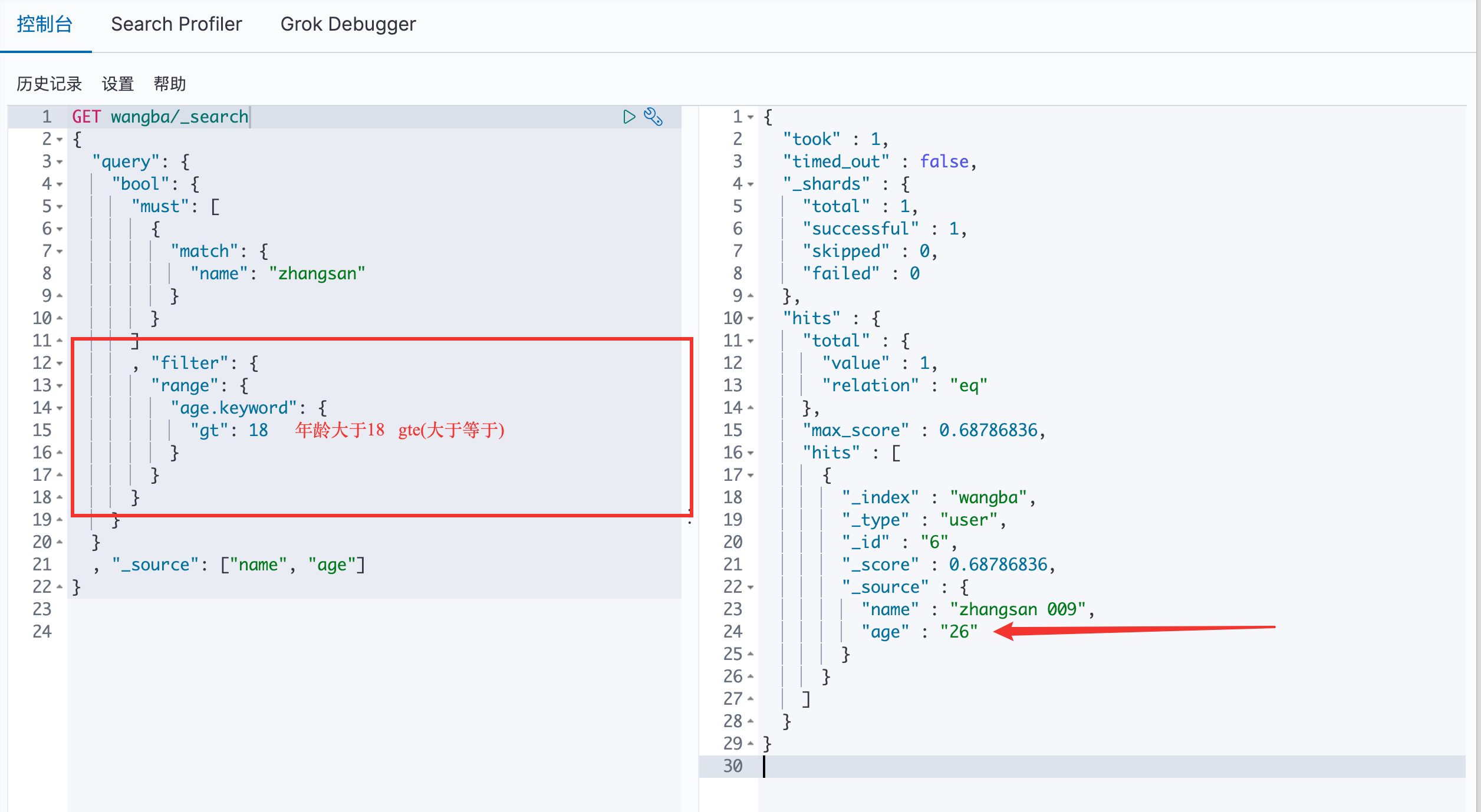Collapse the "range" block fold arrow
This screenshot has width=1481, height=812.
coord(60,386)
